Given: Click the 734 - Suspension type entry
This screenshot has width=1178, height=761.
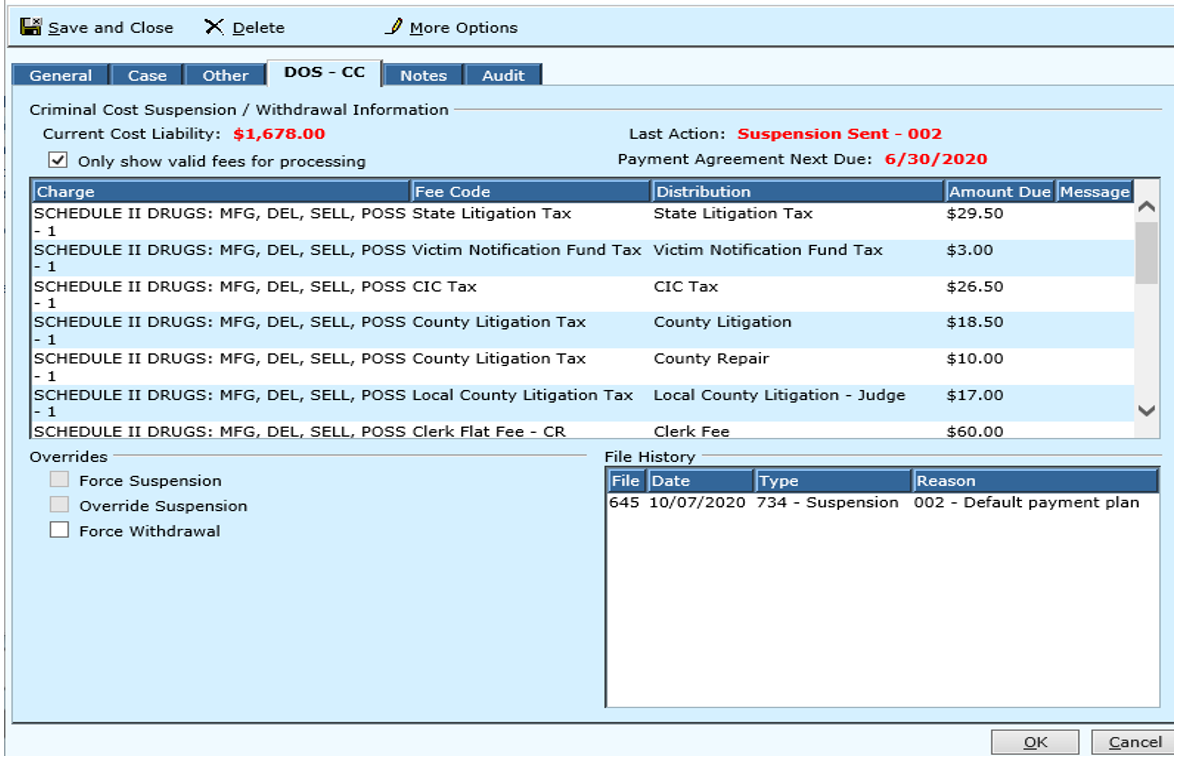Looking at the screenshot, I should 827,503.
